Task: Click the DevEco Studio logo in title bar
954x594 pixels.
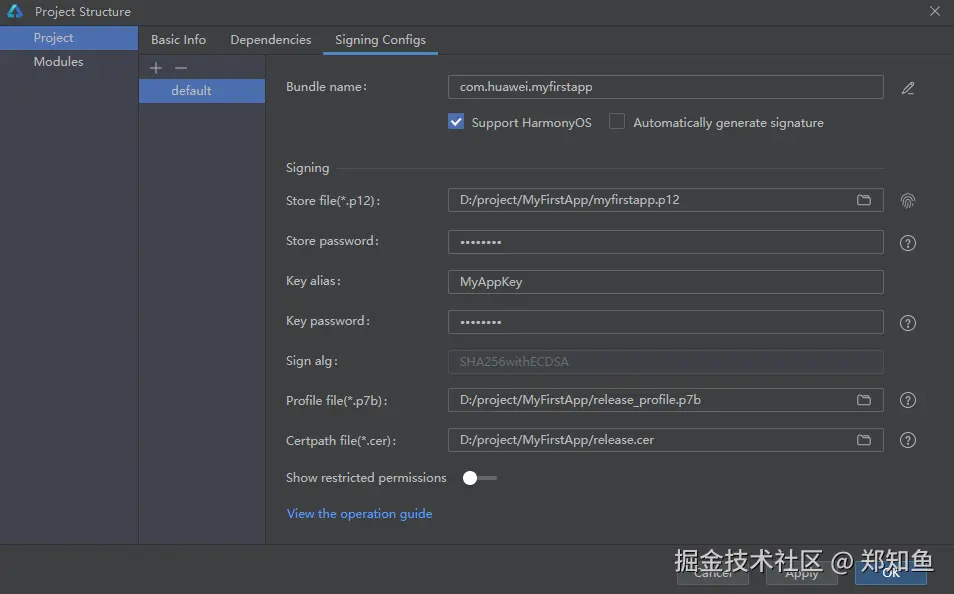Action: 15,12
